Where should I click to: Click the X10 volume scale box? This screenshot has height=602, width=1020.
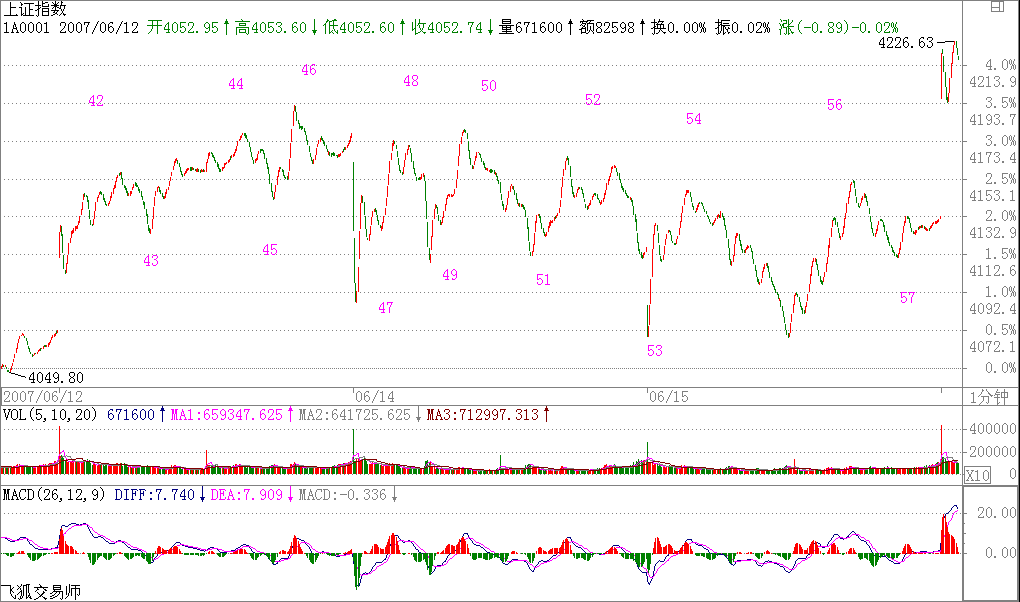[977, 476]
